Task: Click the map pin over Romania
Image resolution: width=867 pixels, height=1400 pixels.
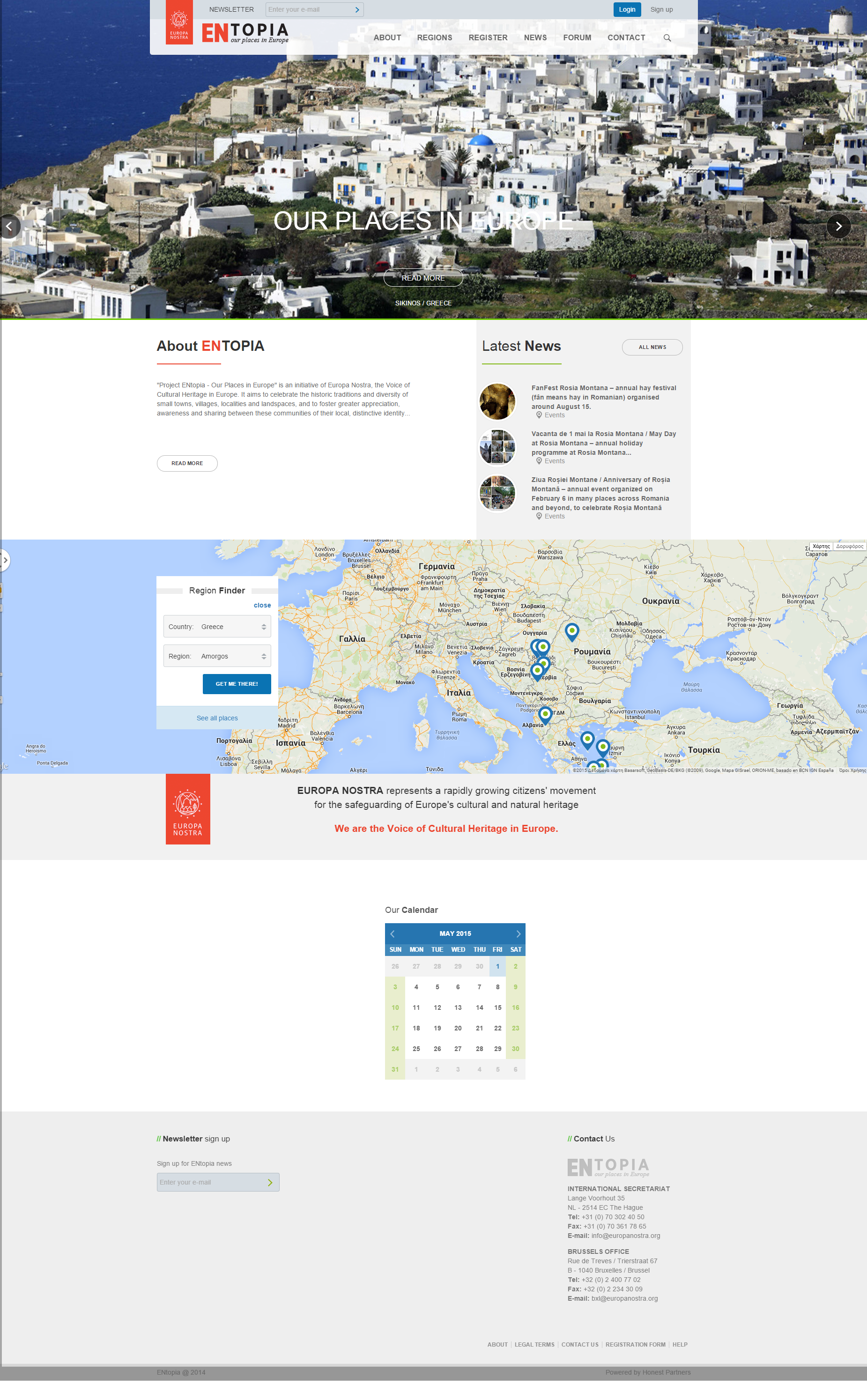Action: [572, 630]
